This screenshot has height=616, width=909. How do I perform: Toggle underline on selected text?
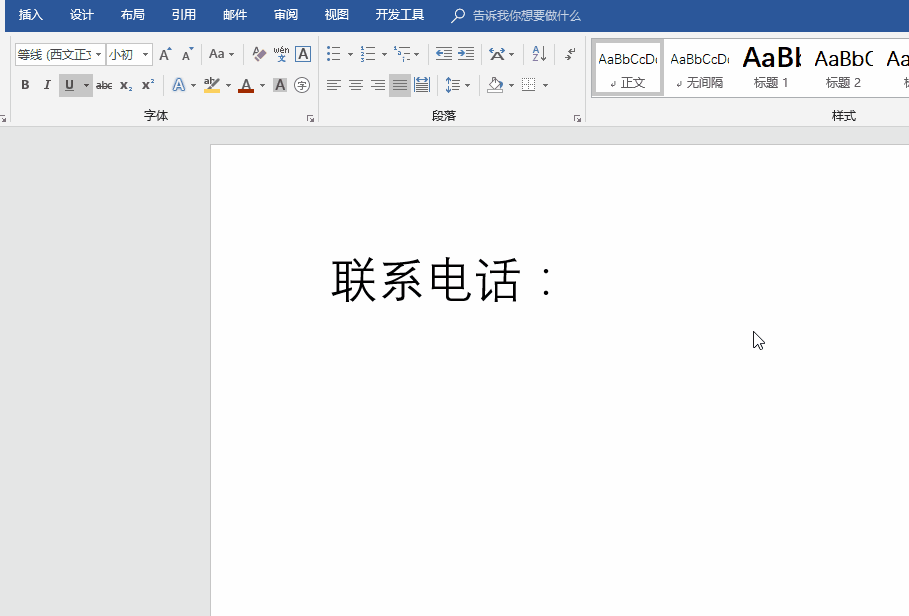pyautogui.click(x=68, y=86)
